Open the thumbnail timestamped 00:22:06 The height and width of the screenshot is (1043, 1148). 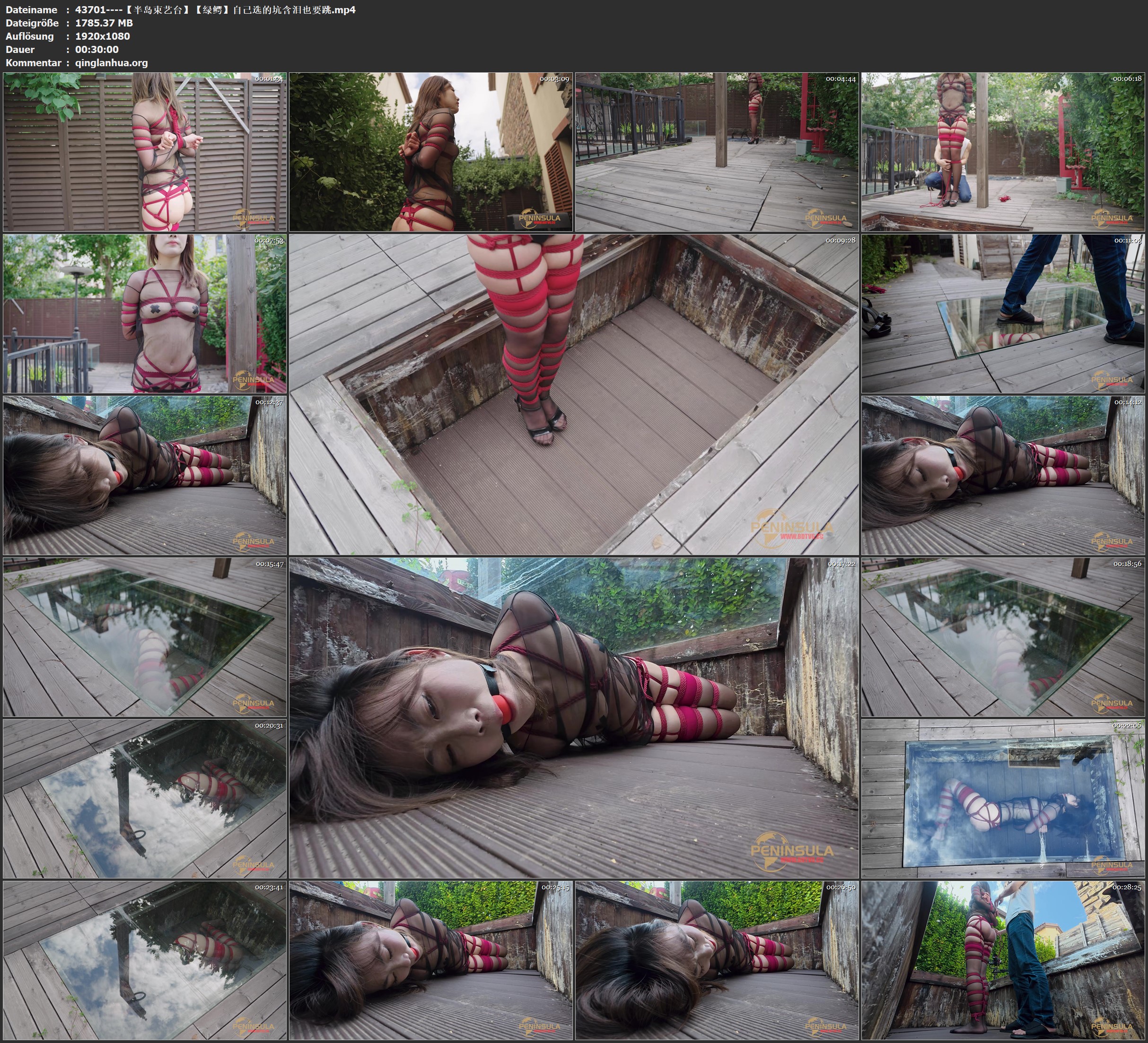click(x=1003, y=799)
